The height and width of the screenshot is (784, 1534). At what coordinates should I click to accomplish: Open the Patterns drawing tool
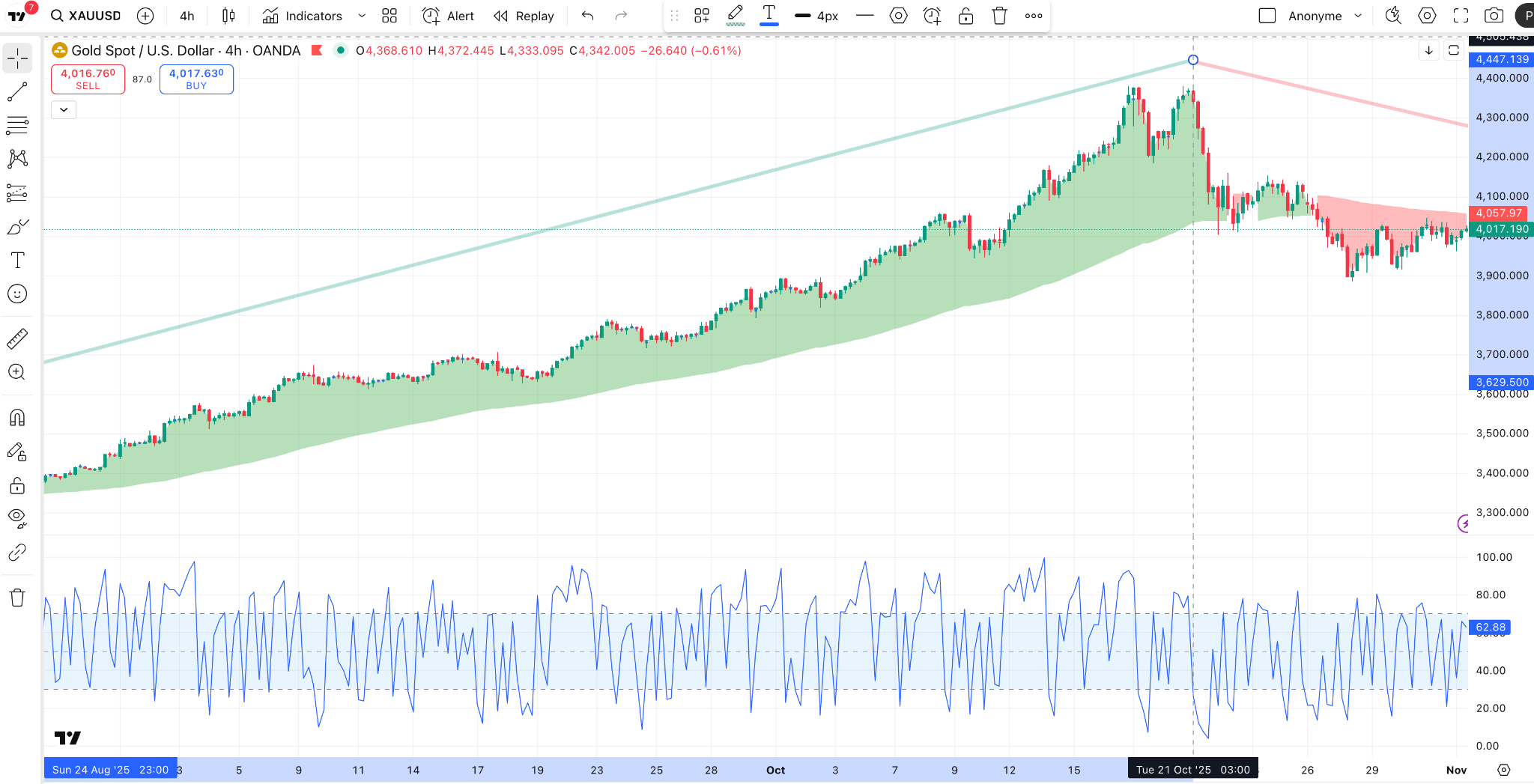tap(16, 159)
